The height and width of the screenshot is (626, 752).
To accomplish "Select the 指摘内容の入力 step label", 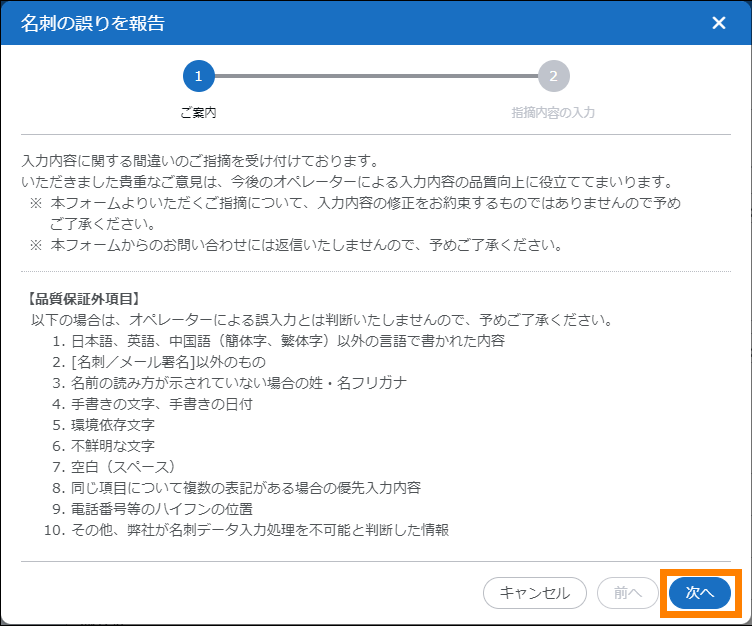I will point(553,113).
